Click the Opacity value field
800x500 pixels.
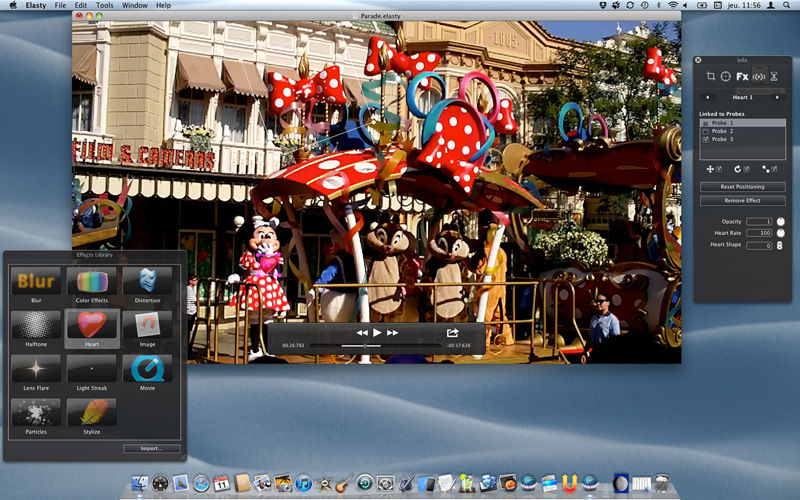click(x=759, y=221)
